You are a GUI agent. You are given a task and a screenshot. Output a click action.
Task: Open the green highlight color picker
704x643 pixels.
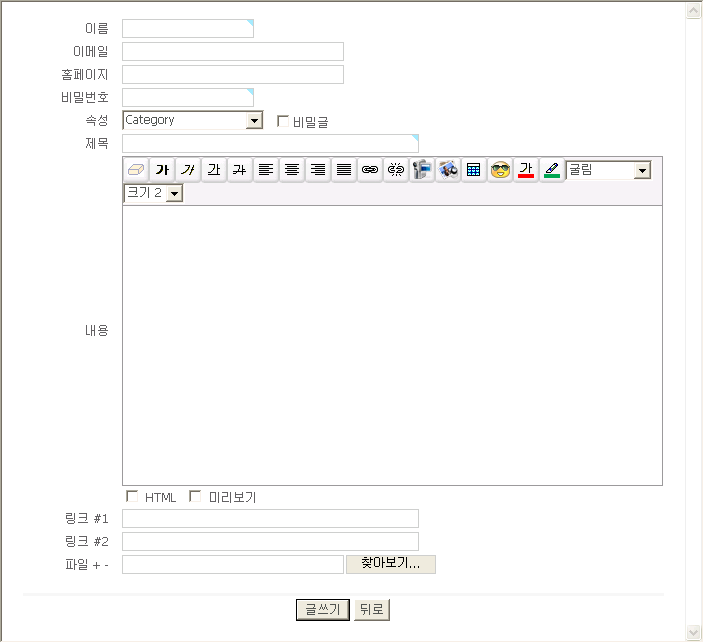(x=552, y=170)
